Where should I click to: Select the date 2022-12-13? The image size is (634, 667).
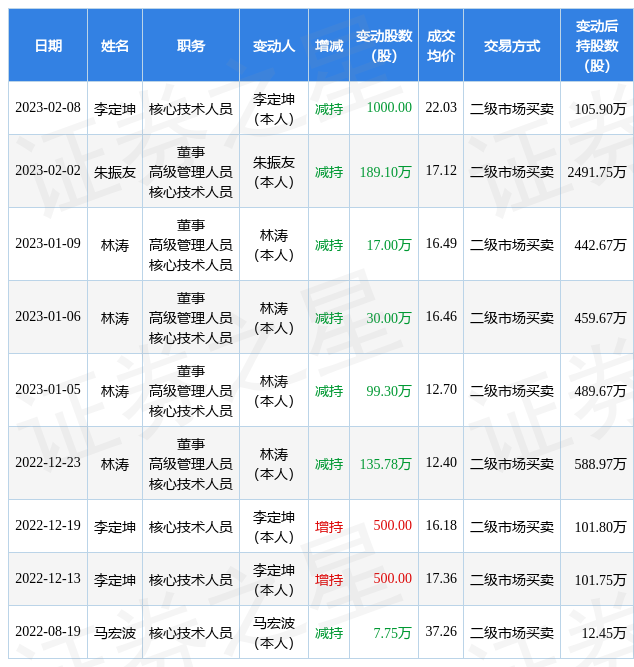(48, 579)
